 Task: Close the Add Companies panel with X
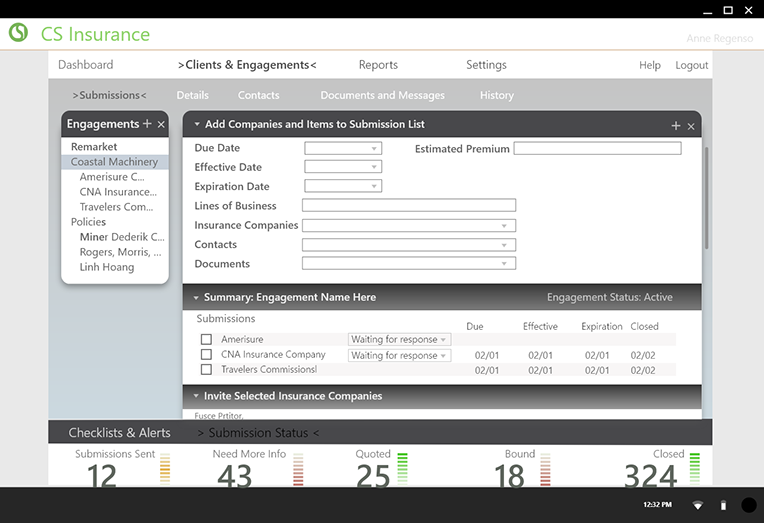tap(691, 126)
